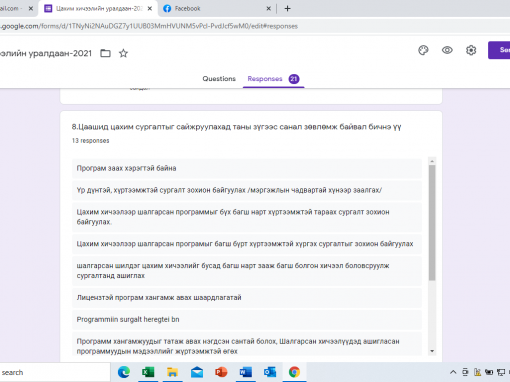Image resolution: width=510 pixels, height=382 pixels.
Task: Switch to the Questions tab
Action: click(219, 79)
